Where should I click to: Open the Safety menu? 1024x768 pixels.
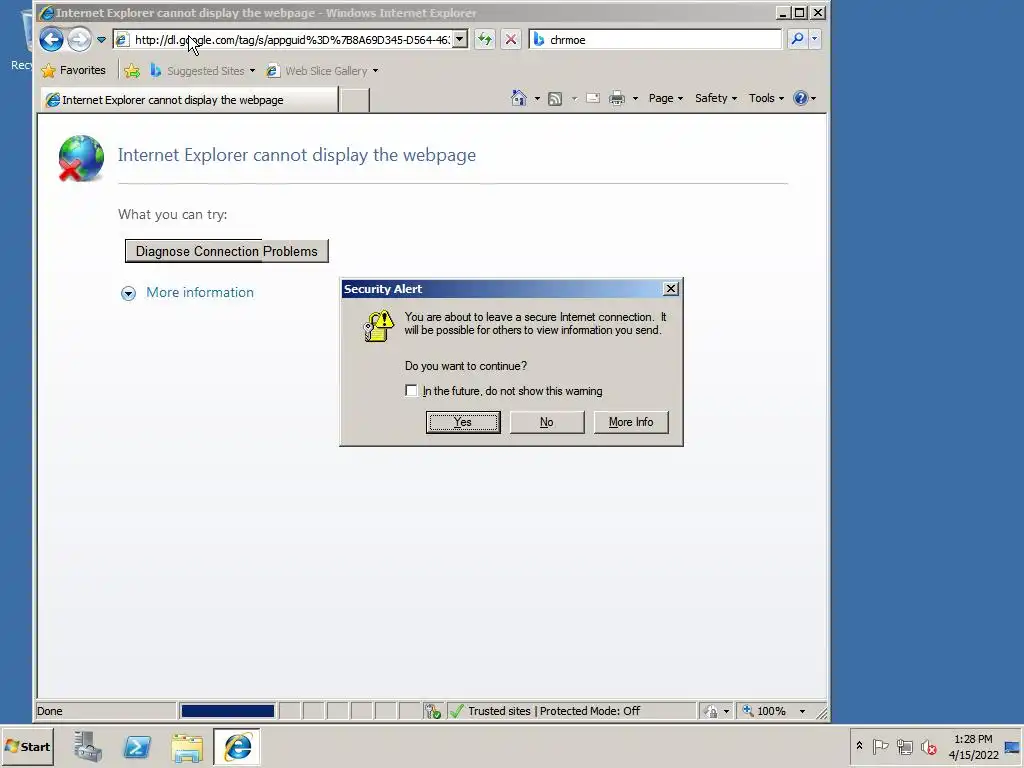click(x=716, y=98)
